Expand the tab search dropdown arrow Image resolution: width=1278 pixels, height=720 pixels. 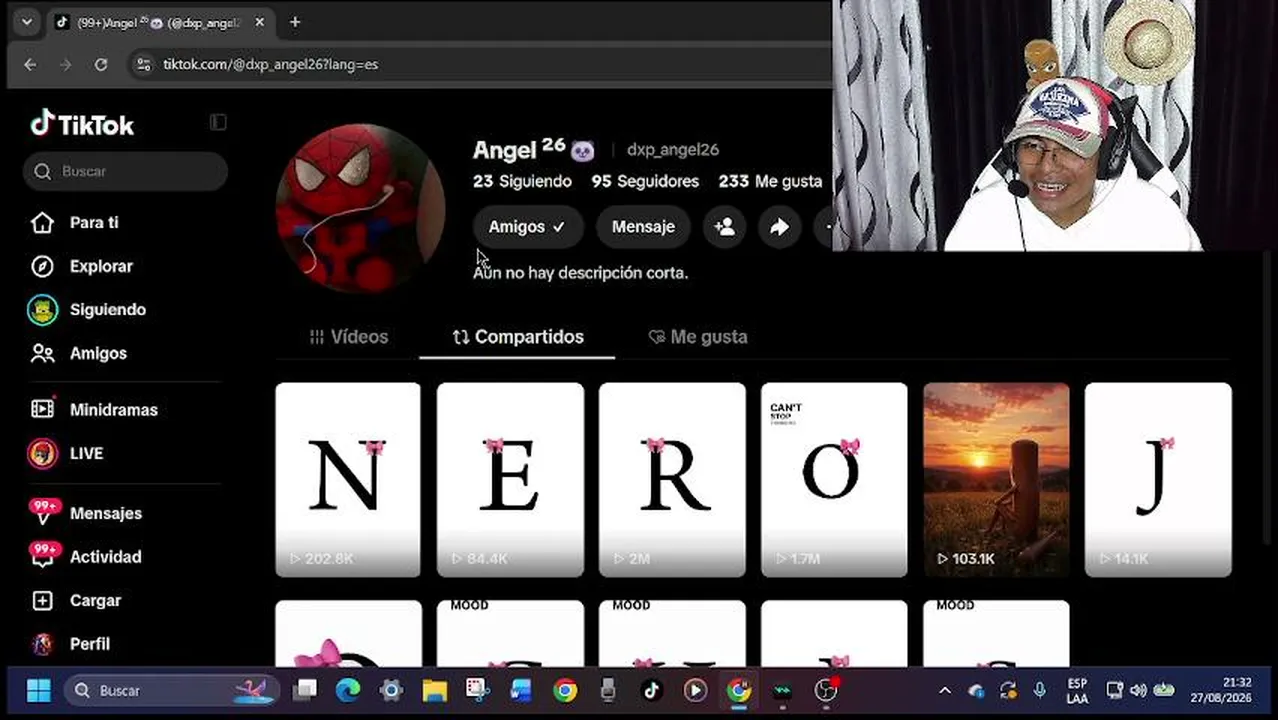coord(27,22)
